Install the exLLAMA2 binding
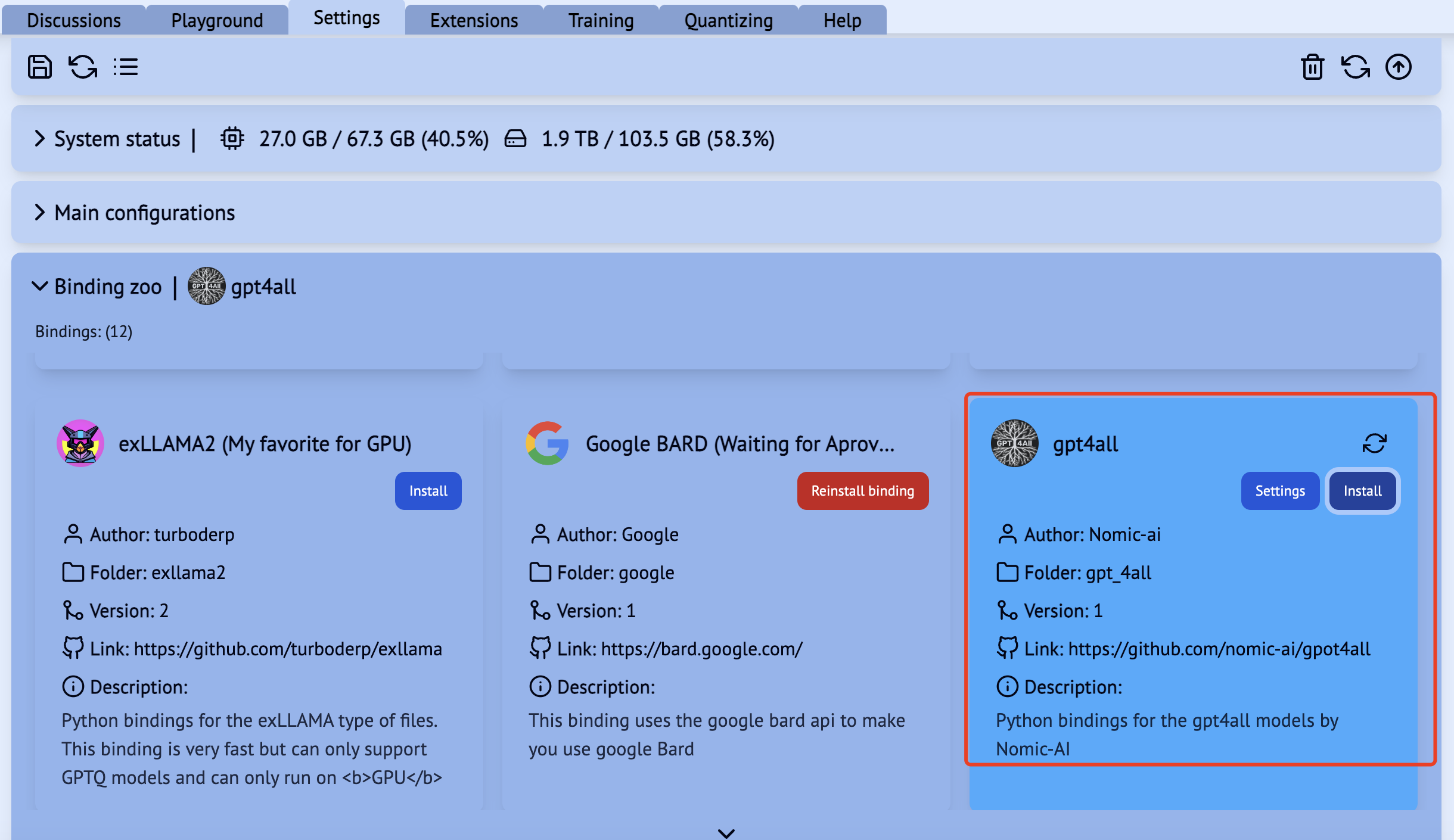This screenshot has height=840, width=1454. (x=428, y=490)
